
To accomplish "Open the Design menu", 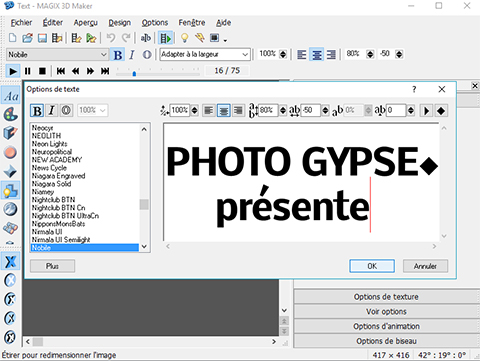I will point(119,23).
